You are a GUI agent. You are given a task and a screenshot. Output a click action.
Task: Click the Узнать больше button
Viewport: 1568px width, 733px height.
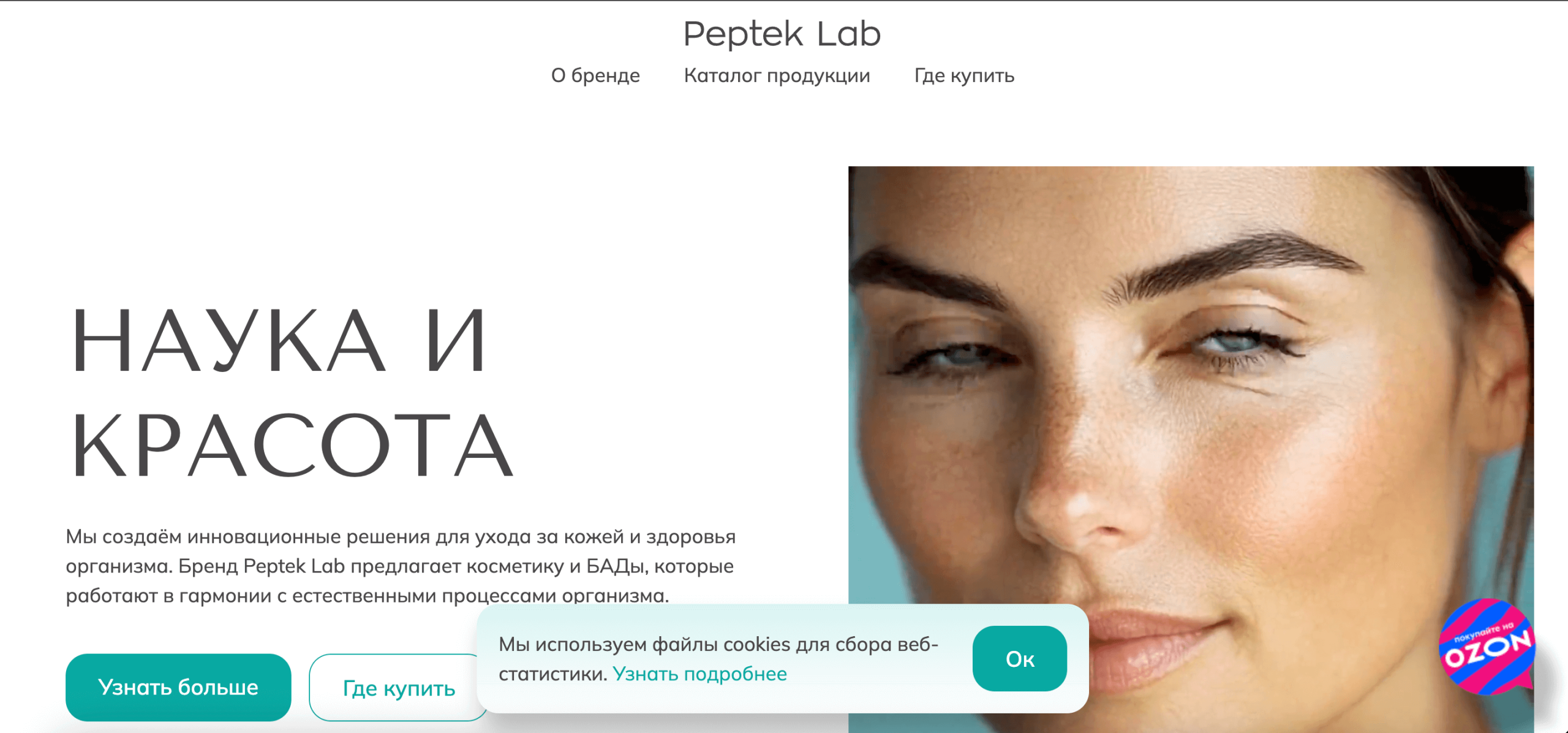178,687
